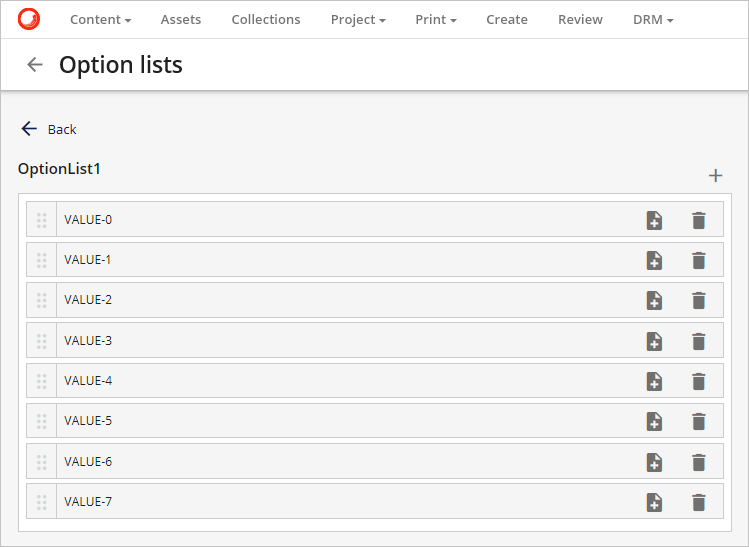The width and height of the screenshot is (749, 547).
Task: Click the Back link
Action: coord(49,129)
